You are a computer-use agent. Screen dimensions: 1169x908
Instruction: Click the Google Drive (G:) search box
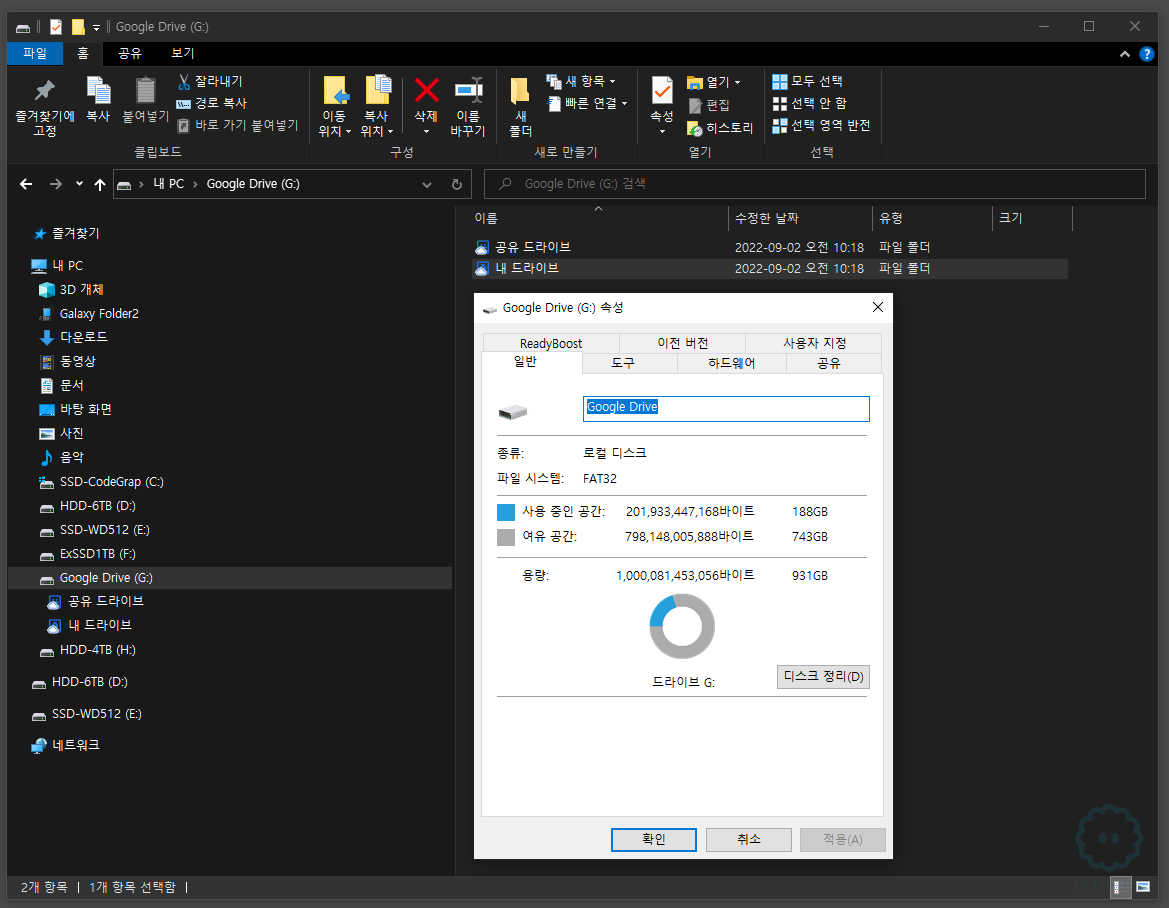coord(814,184)
